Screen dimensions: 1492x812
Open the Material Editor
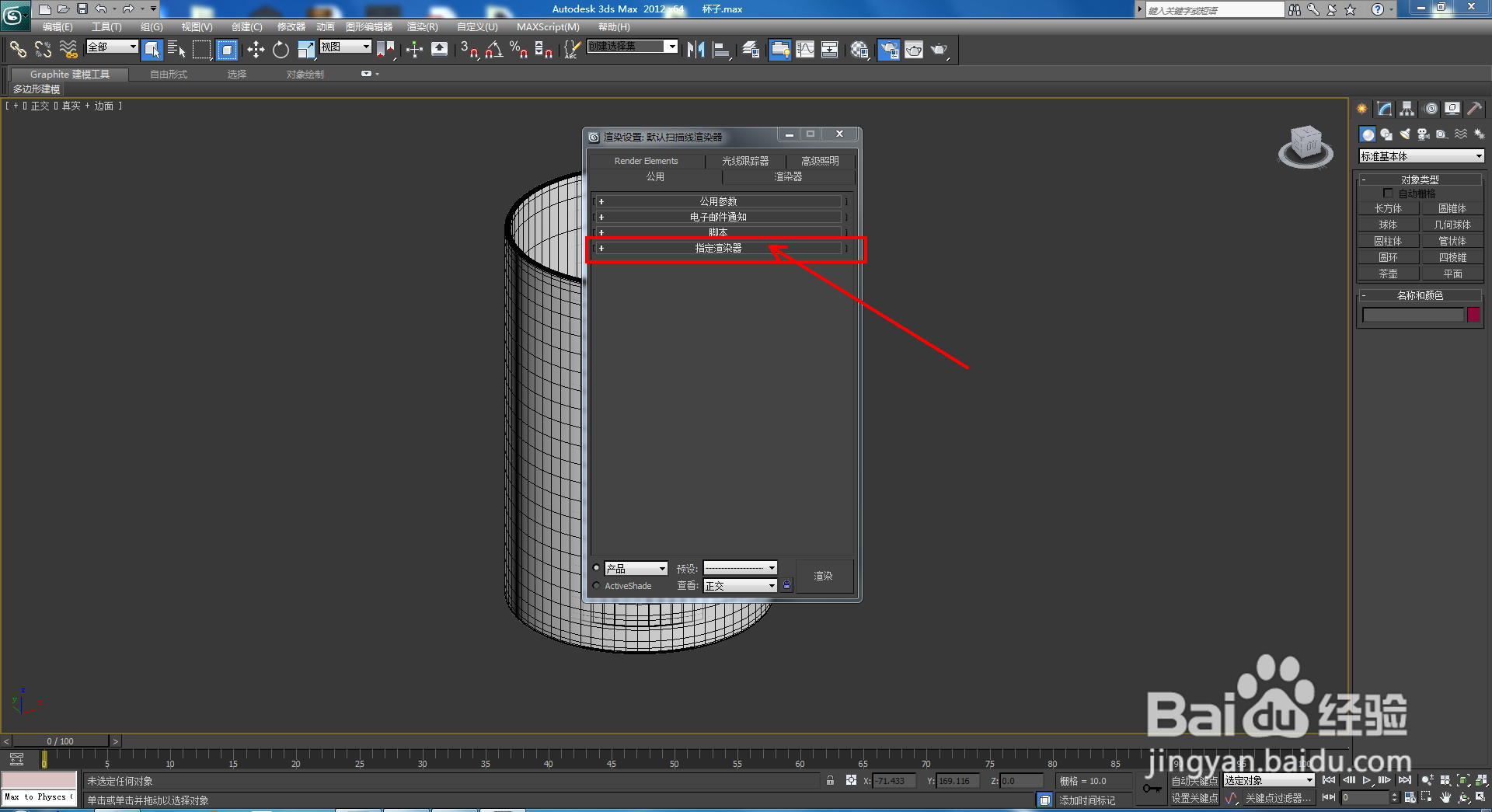tap(859, 50)
